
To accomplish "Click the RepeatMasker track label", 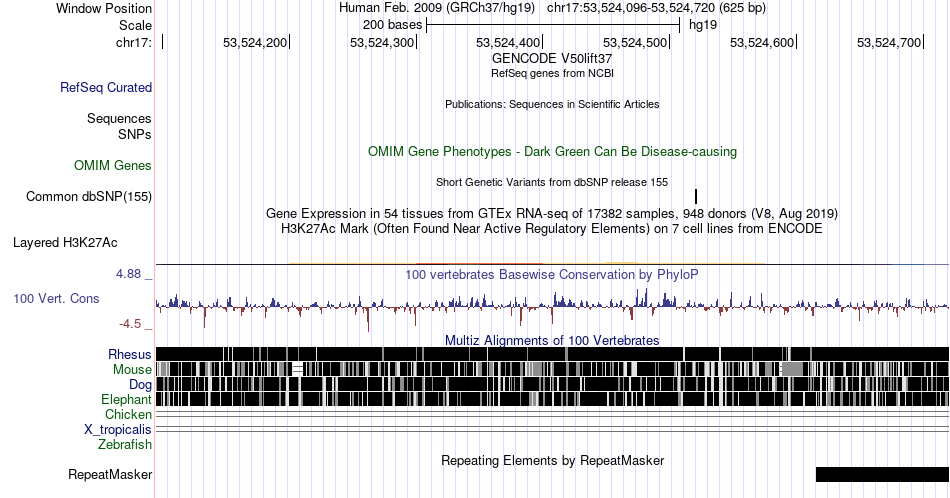I will 110,474.
